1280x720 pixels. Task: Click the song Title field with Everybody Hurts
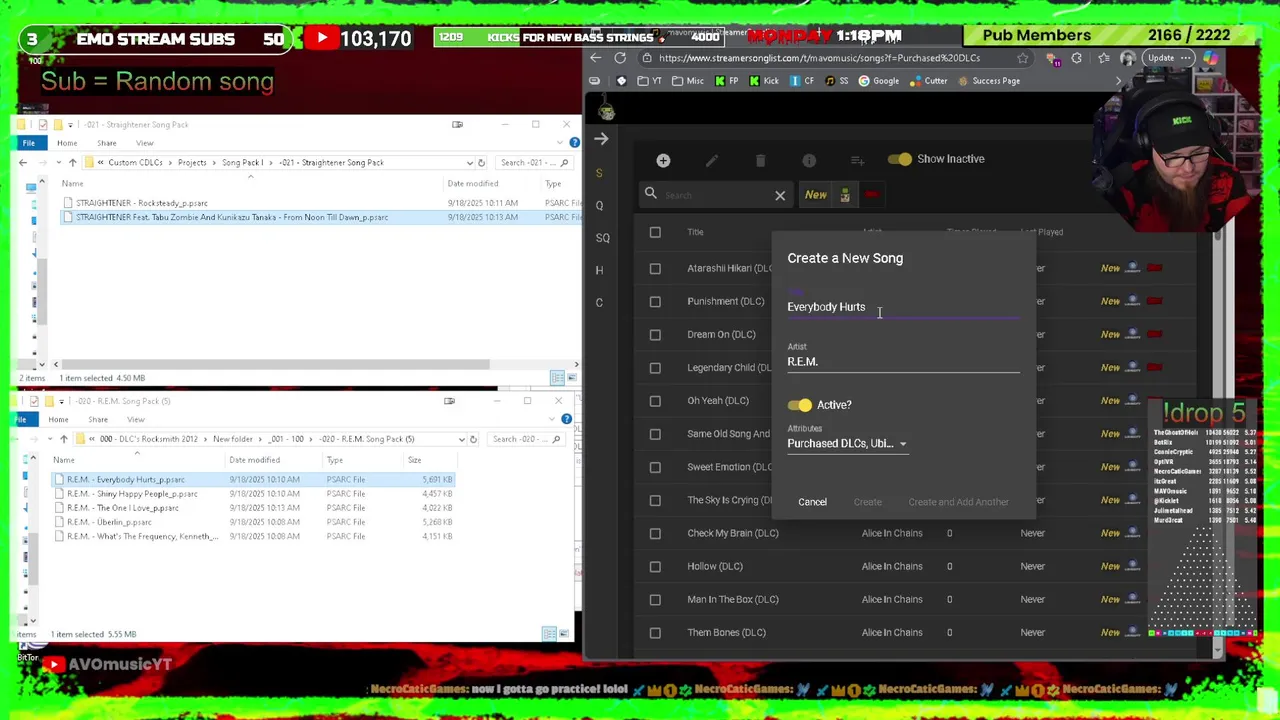tap(903, 307)
